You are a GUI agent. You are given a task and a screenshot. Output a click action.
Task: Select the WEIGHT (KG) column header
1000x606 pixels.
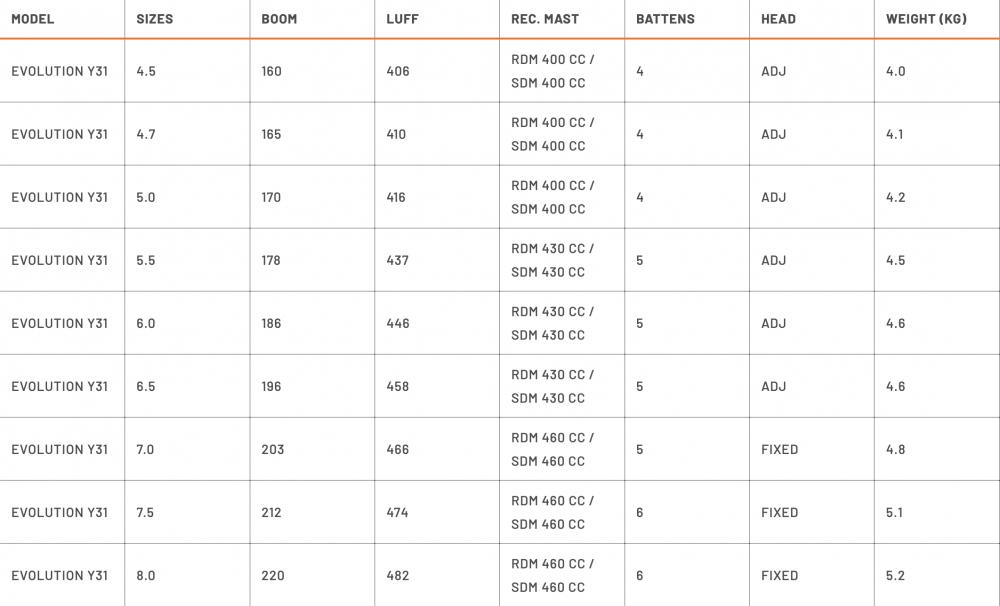tap(926, 19)
